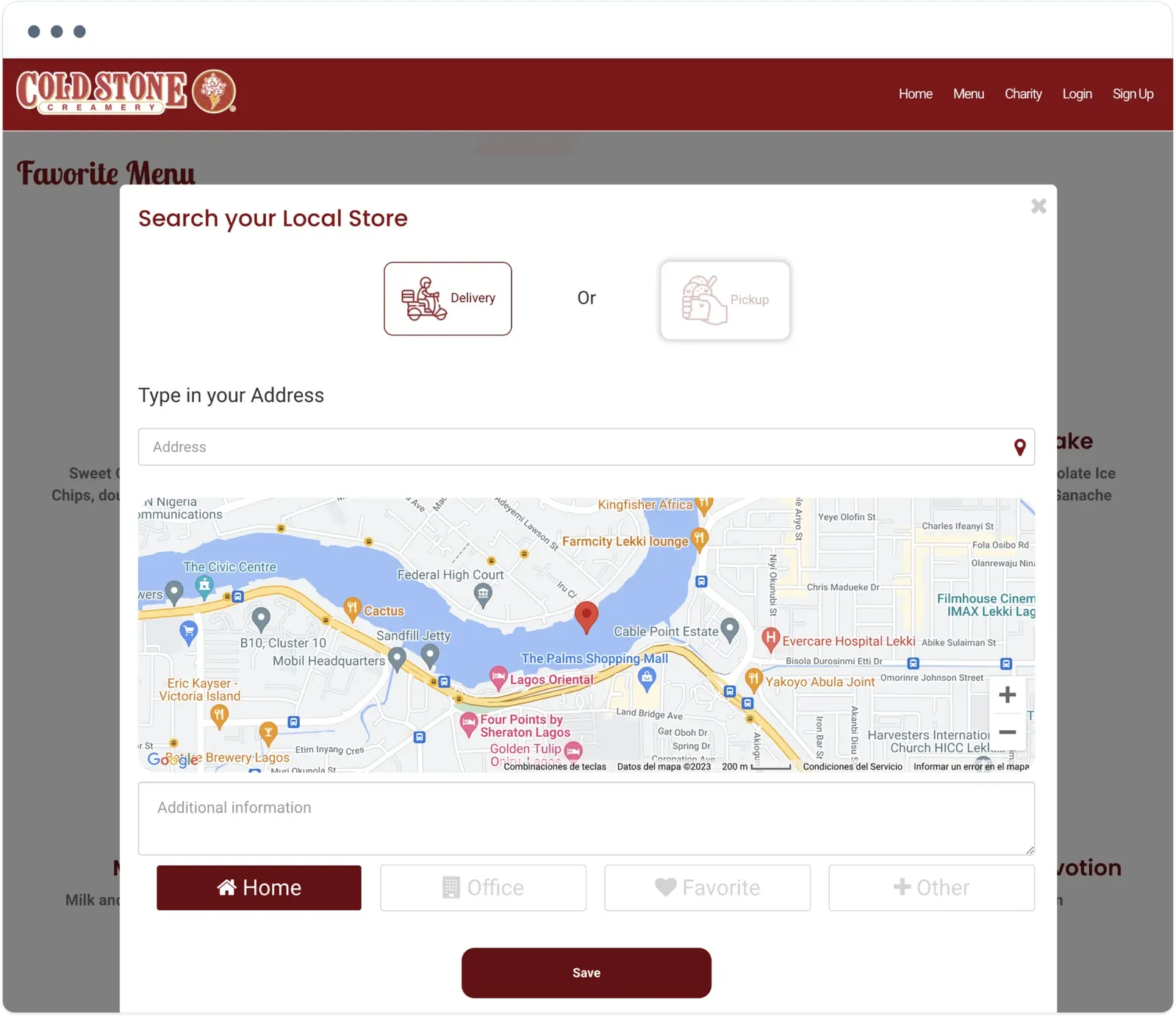Screen dimensions: 1176x1016
Task: Click Informar un error en el mapa
Action: click(x=971, y=767)
